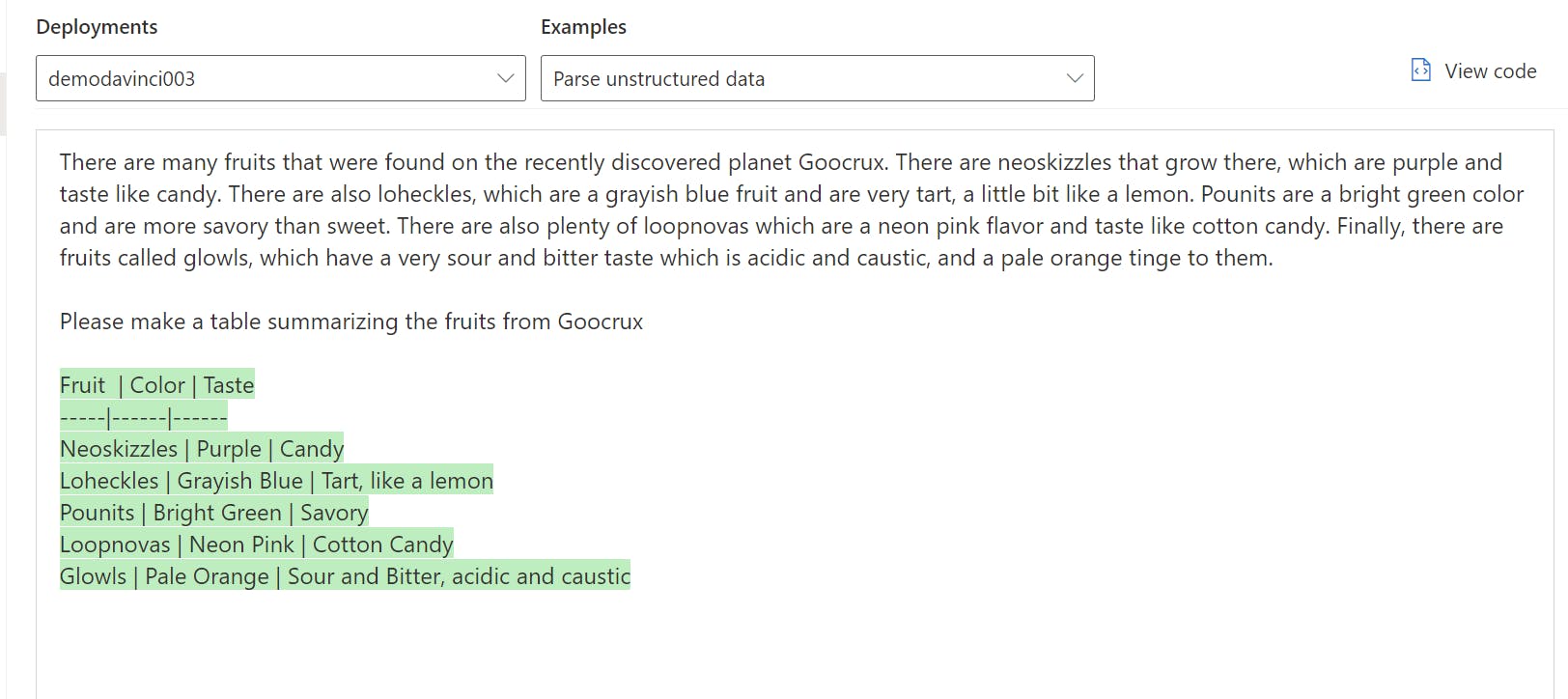Click the dashed table separator line
This screenshot has height=699, width=1568.
(143, 417)
